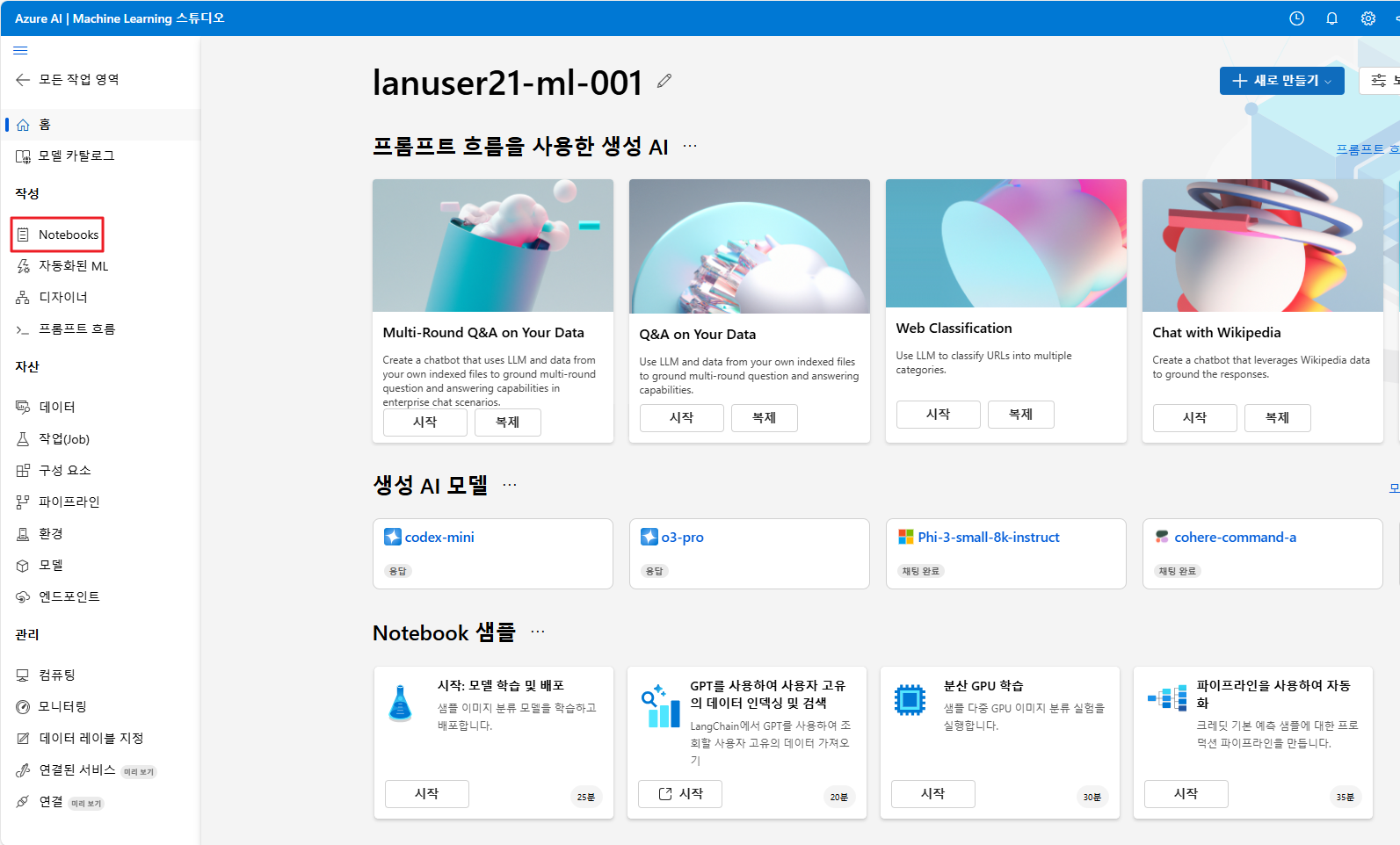The height and width of the screenshot is (845, 1400).
Task: Open Notebooks in the sidebar
Action: 57,235
